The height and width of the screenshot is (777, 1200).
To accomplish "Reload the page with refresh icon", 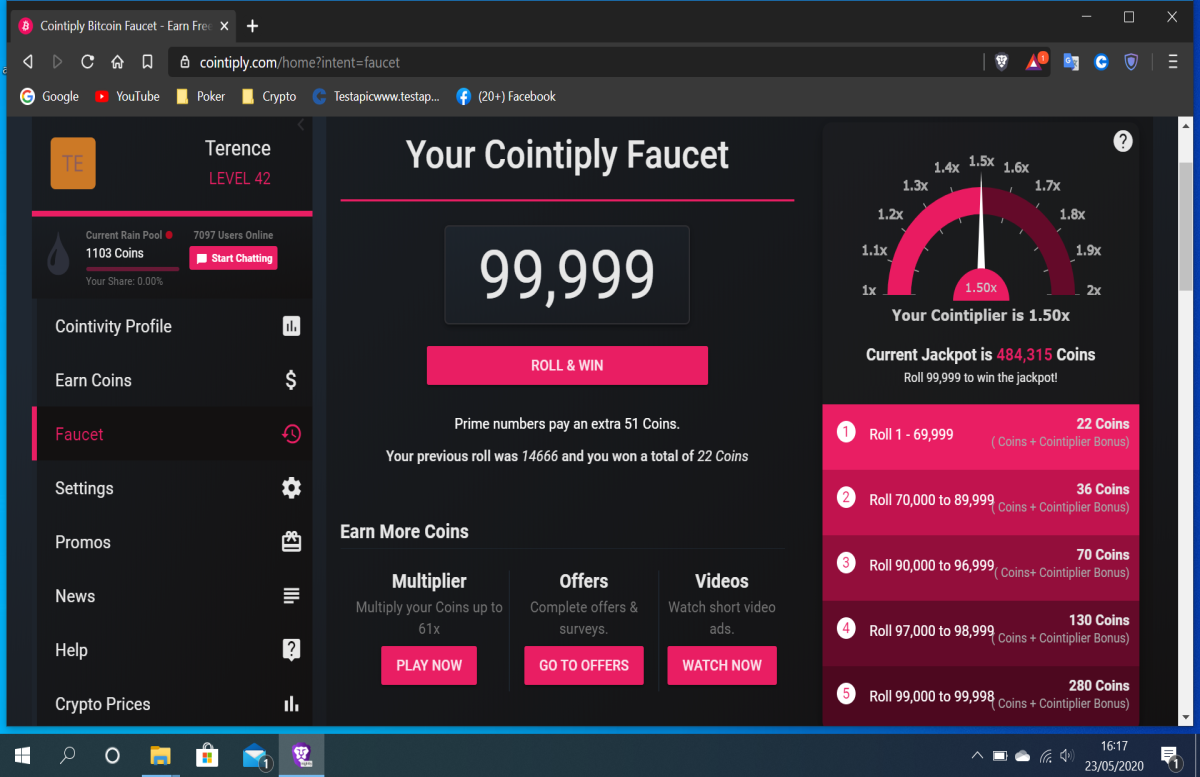I will click(87, 62).
